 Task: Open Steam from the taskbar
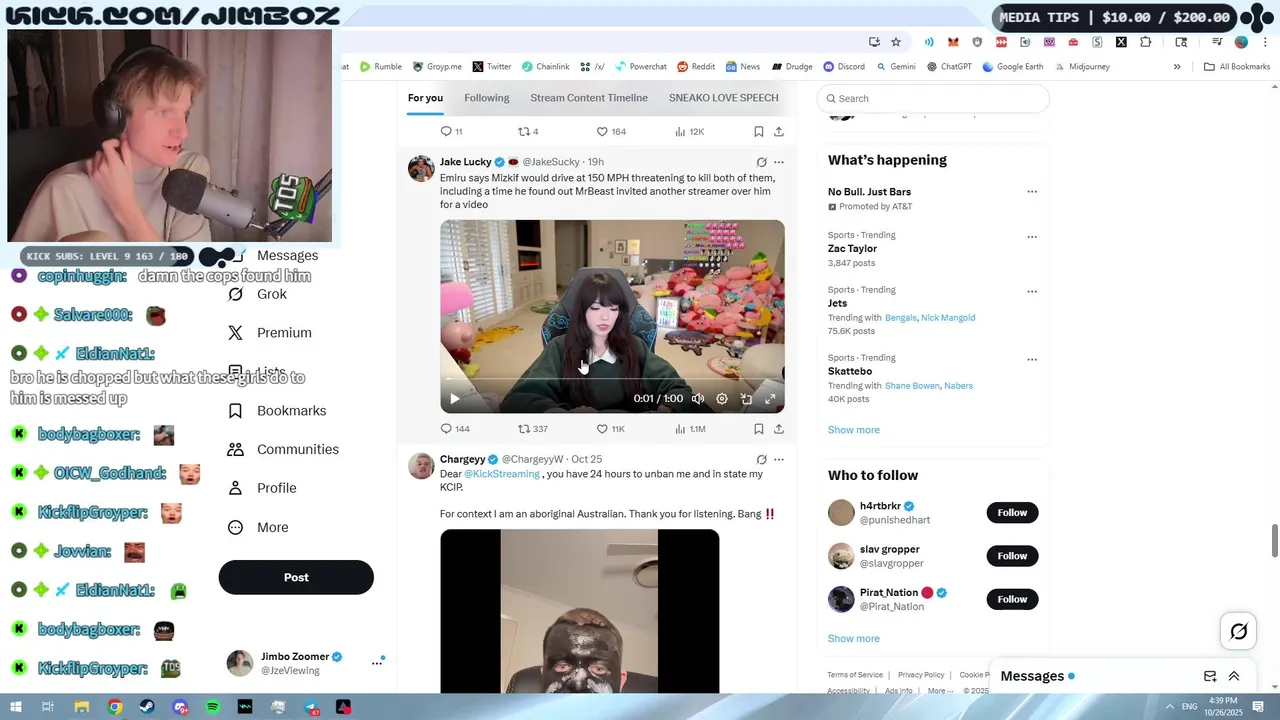[147, 707]
